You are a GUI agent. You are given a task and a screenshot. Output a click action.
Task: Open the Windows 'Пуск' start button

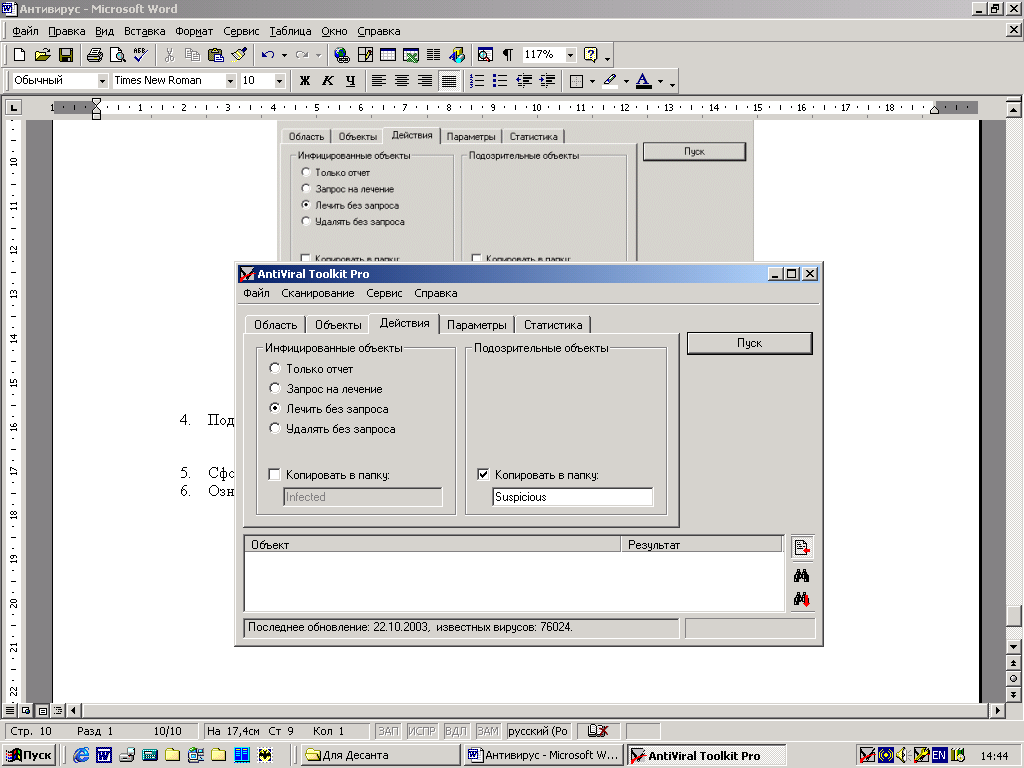(x=29, y=755)
